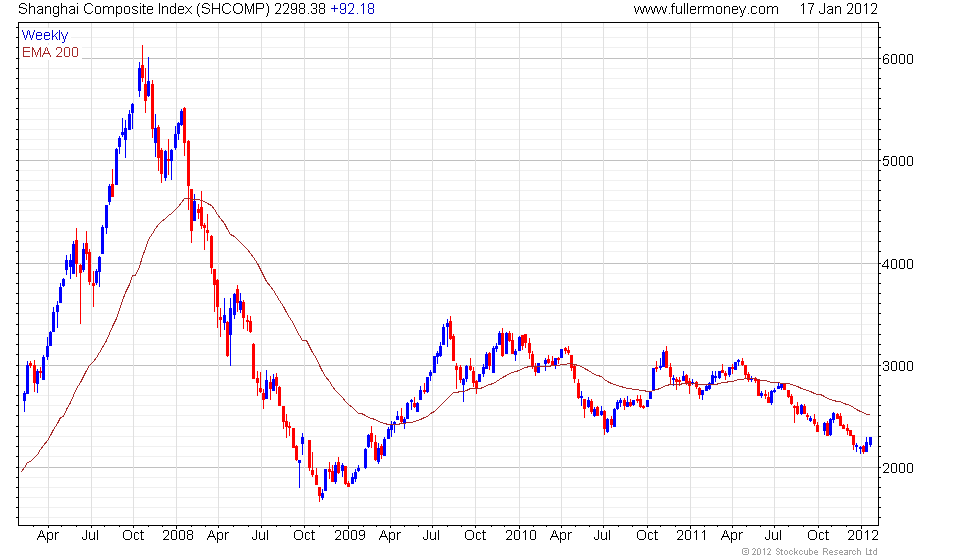
Task: Open the www.fullermoney.com link text
Action: pyautogui.click(x=706, y=9)
